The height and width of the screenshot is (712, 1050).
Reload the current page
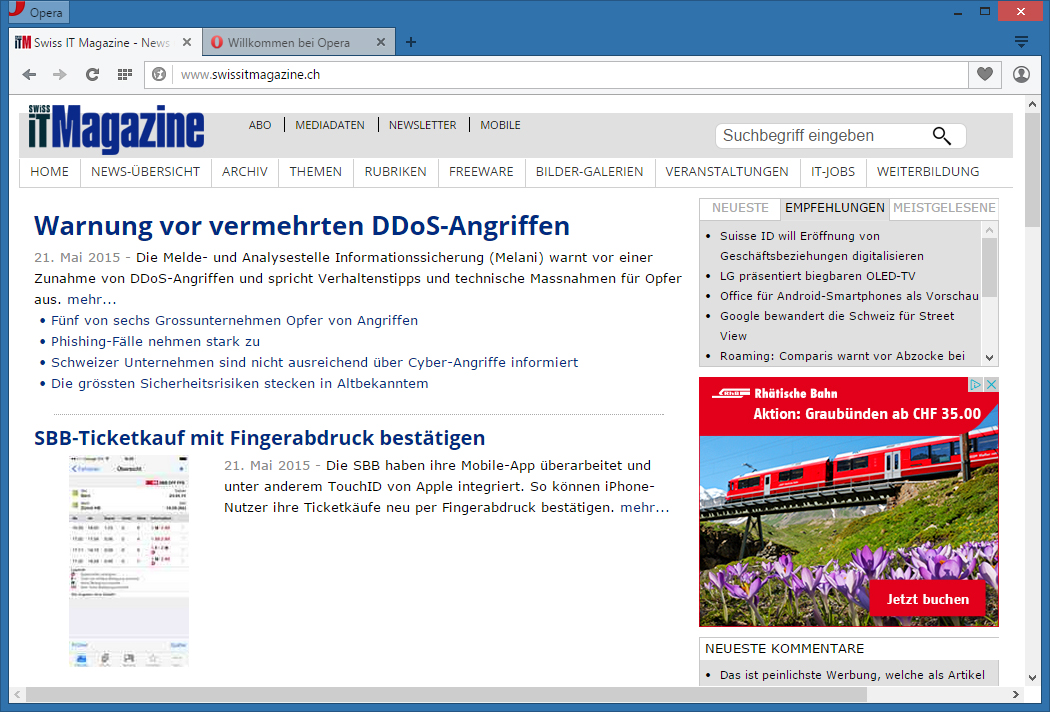[x=92, y=74]
